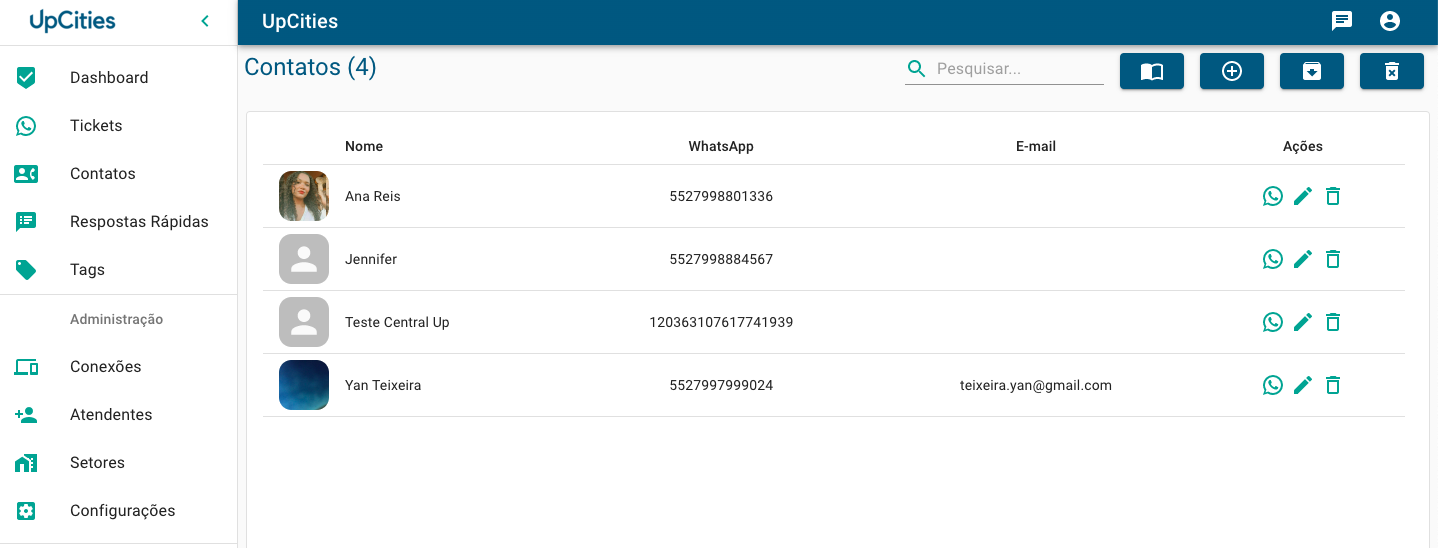Viewport: 1438px width, 548px height.
Task: Edit the Teste Central Up contact
Action: coord(1303,322)
